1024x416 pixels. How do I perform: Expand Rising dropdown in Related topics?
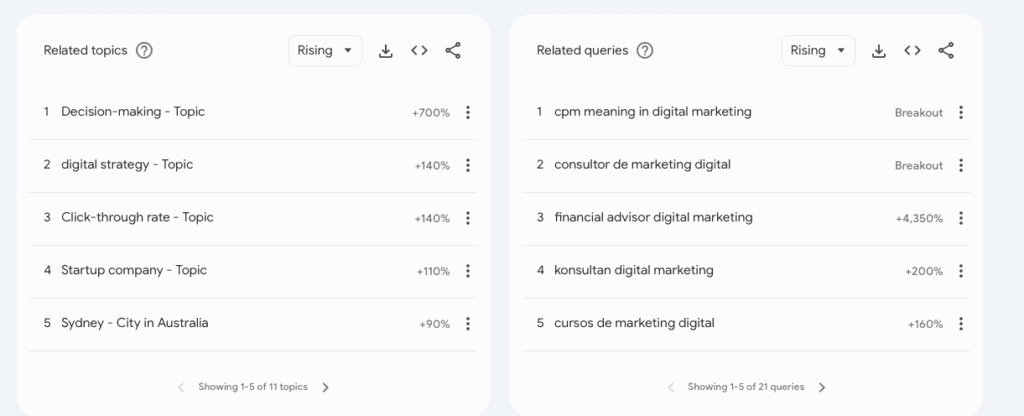click(x=325, y=51)
